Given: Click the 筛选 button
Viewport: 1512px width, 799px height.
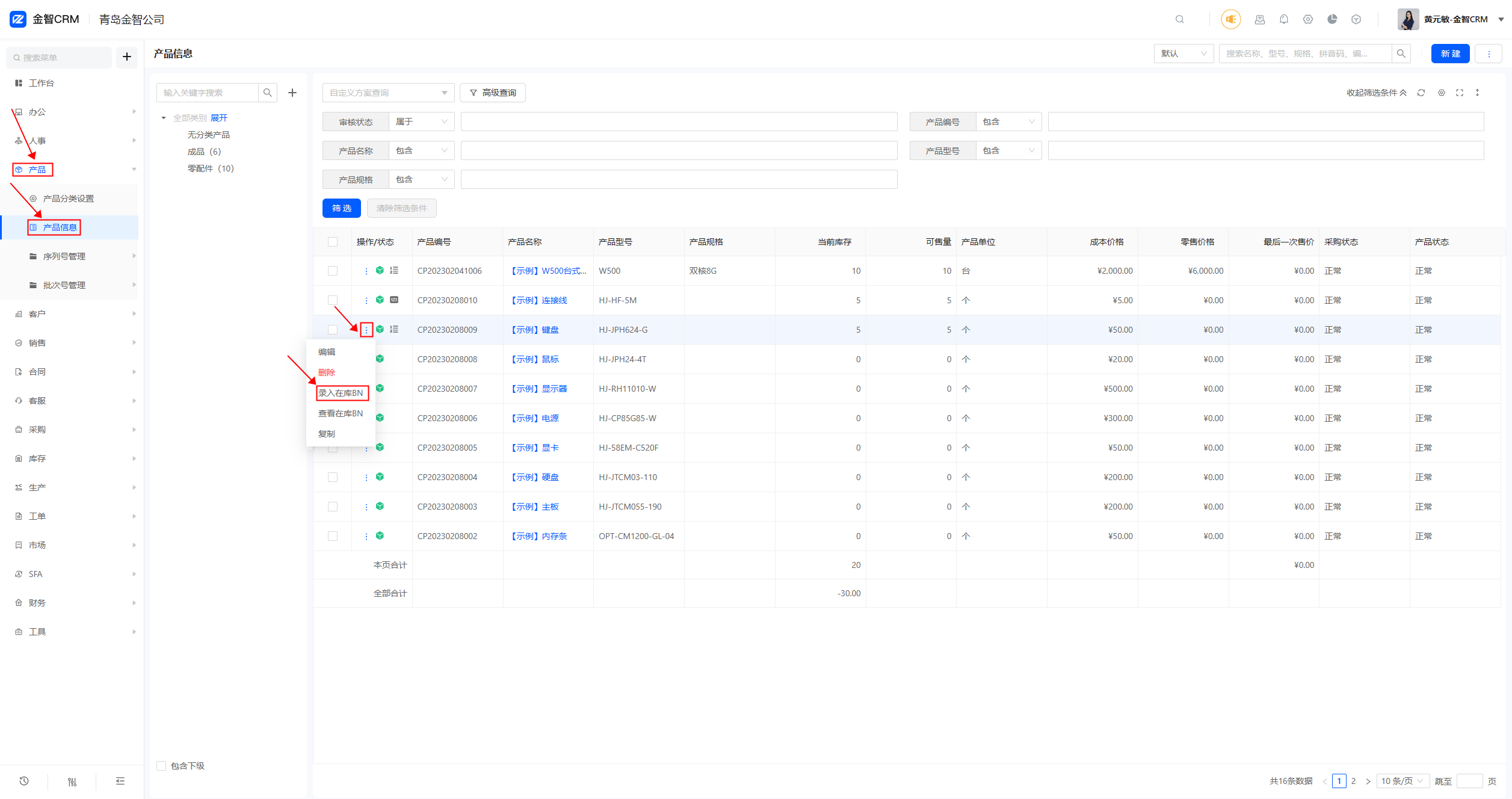Looking at the screenshot, I should (x=341, y=208).
